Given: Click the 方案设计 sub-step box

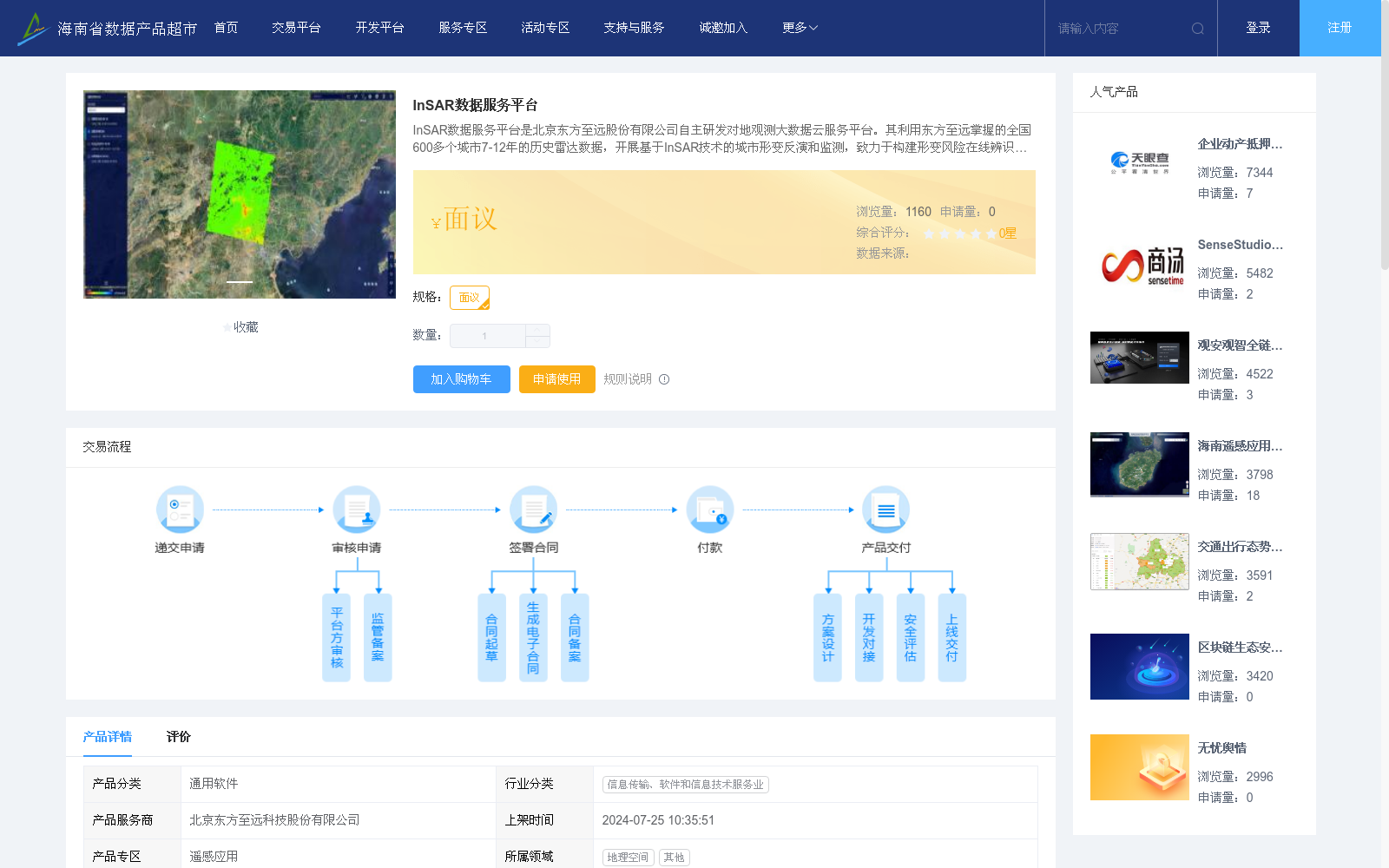Looking at the screenshot, I should click(827, 638).
